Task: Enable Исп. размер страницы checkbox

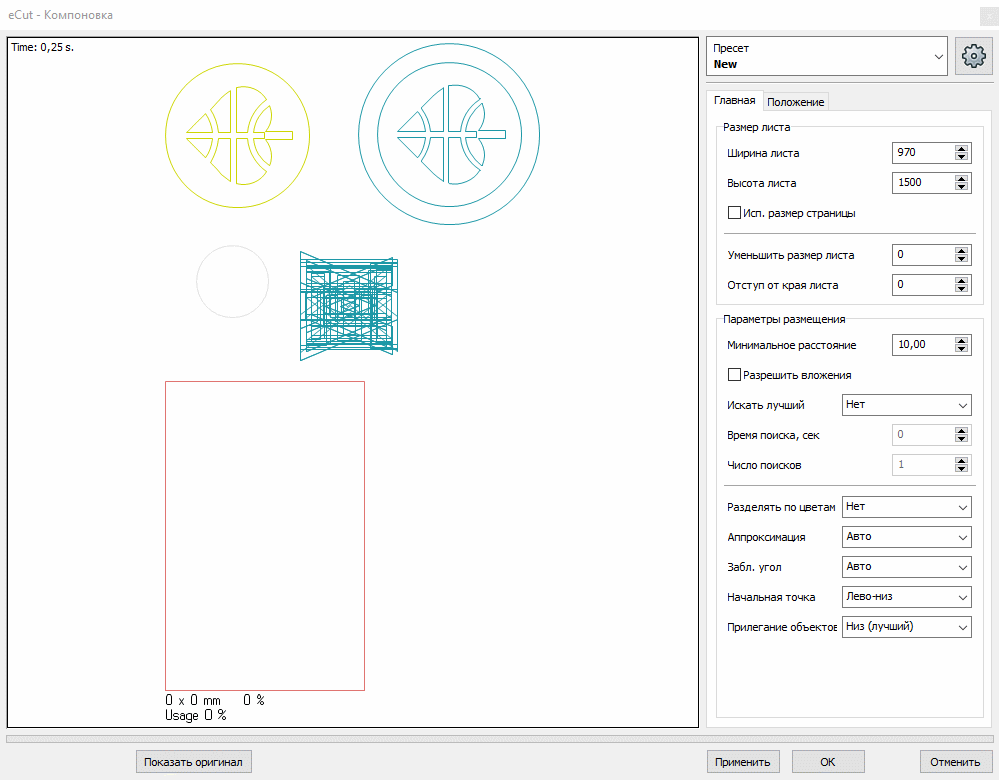Action: point(734,213)
